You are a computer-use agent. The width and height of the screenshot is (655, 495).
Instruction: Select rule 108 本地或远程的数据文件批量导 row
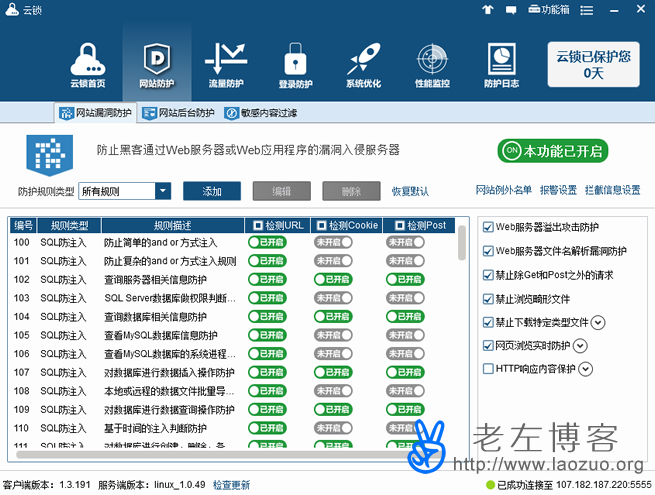(232, 391)
